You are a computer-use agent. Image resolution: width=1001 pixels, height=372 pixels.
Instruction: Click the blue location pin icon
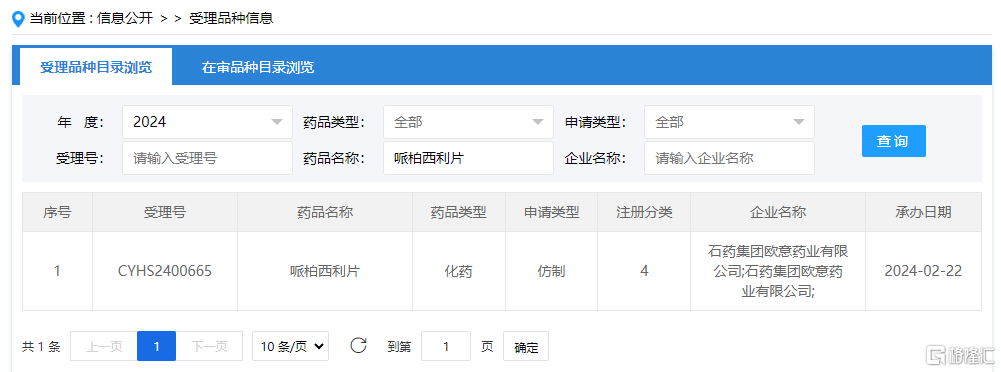19,19
